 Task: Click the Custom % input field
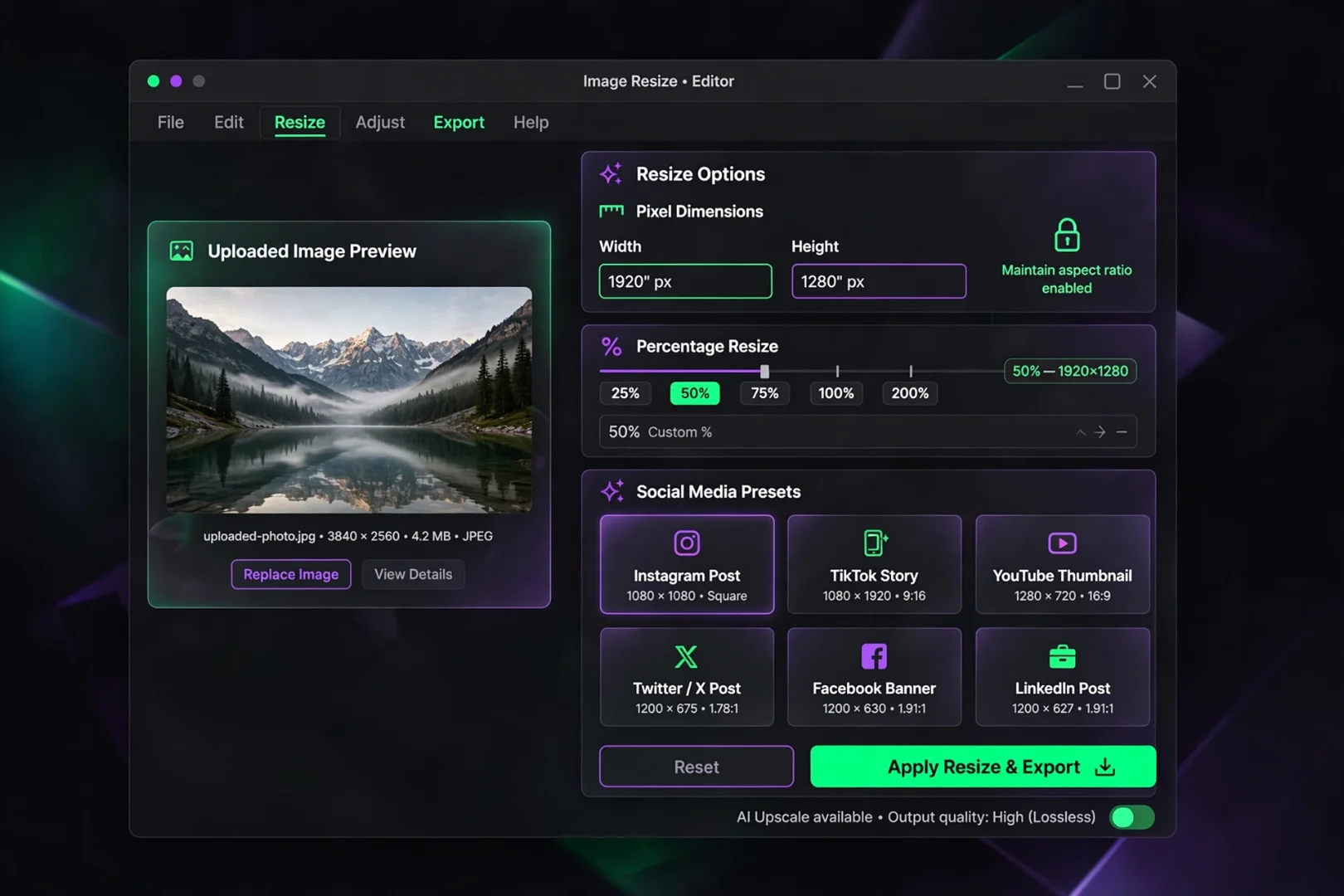tap(868, 432)
